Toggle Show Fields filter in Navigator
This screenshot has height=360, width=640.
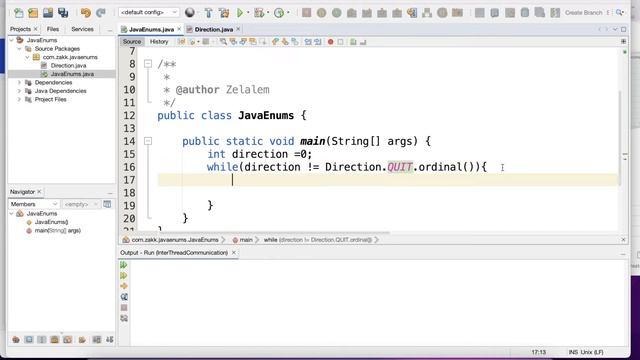[x=29, y=340]
